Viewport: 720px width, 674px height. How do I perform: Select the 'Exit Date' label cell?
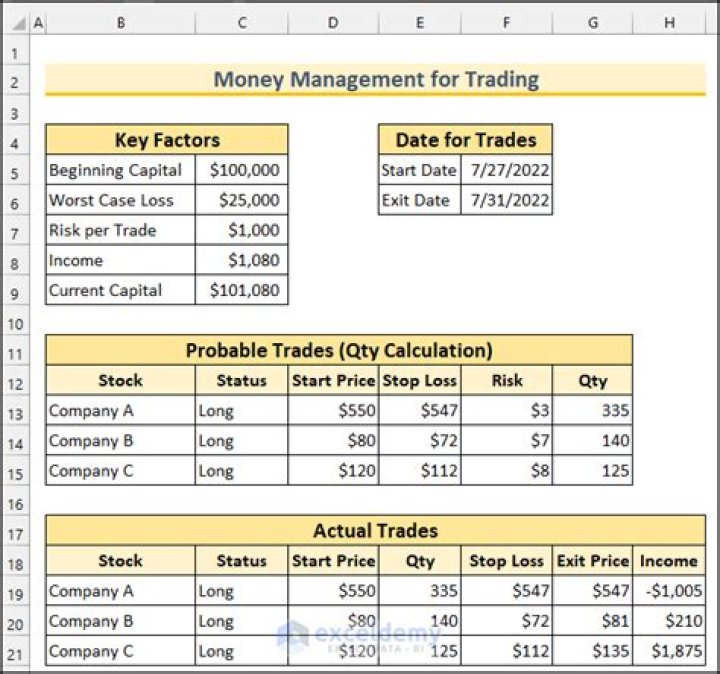click(420, 200)
